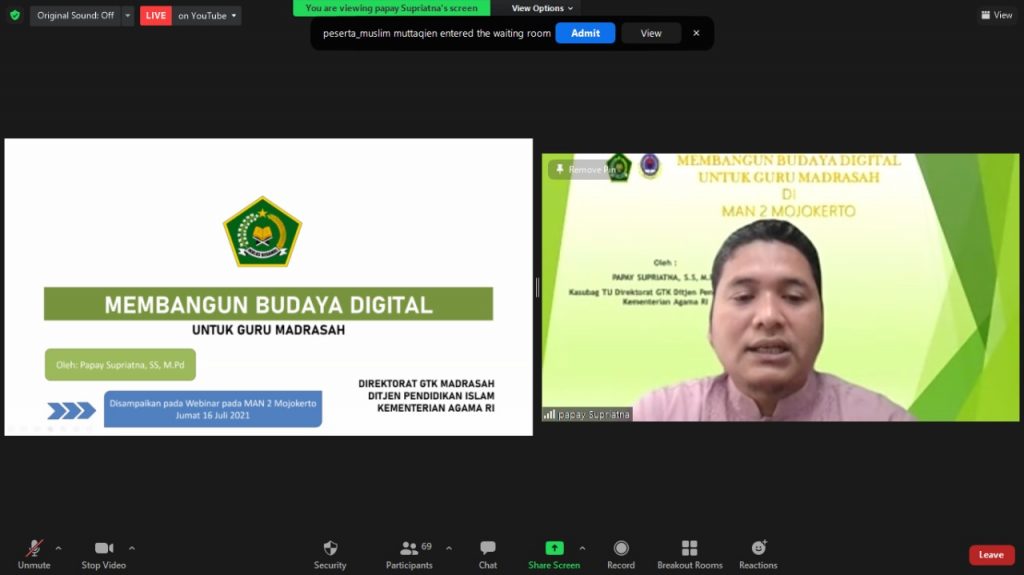The height and width of the screenshot is (575, 1024).
Task: Toggle the Original Sound: Off button
Action: 76,16
